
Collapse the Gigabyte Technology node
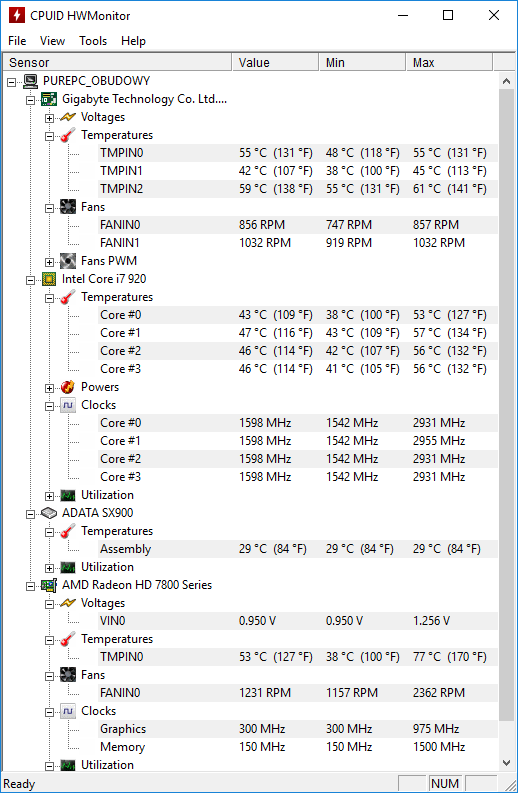(30, 100)
